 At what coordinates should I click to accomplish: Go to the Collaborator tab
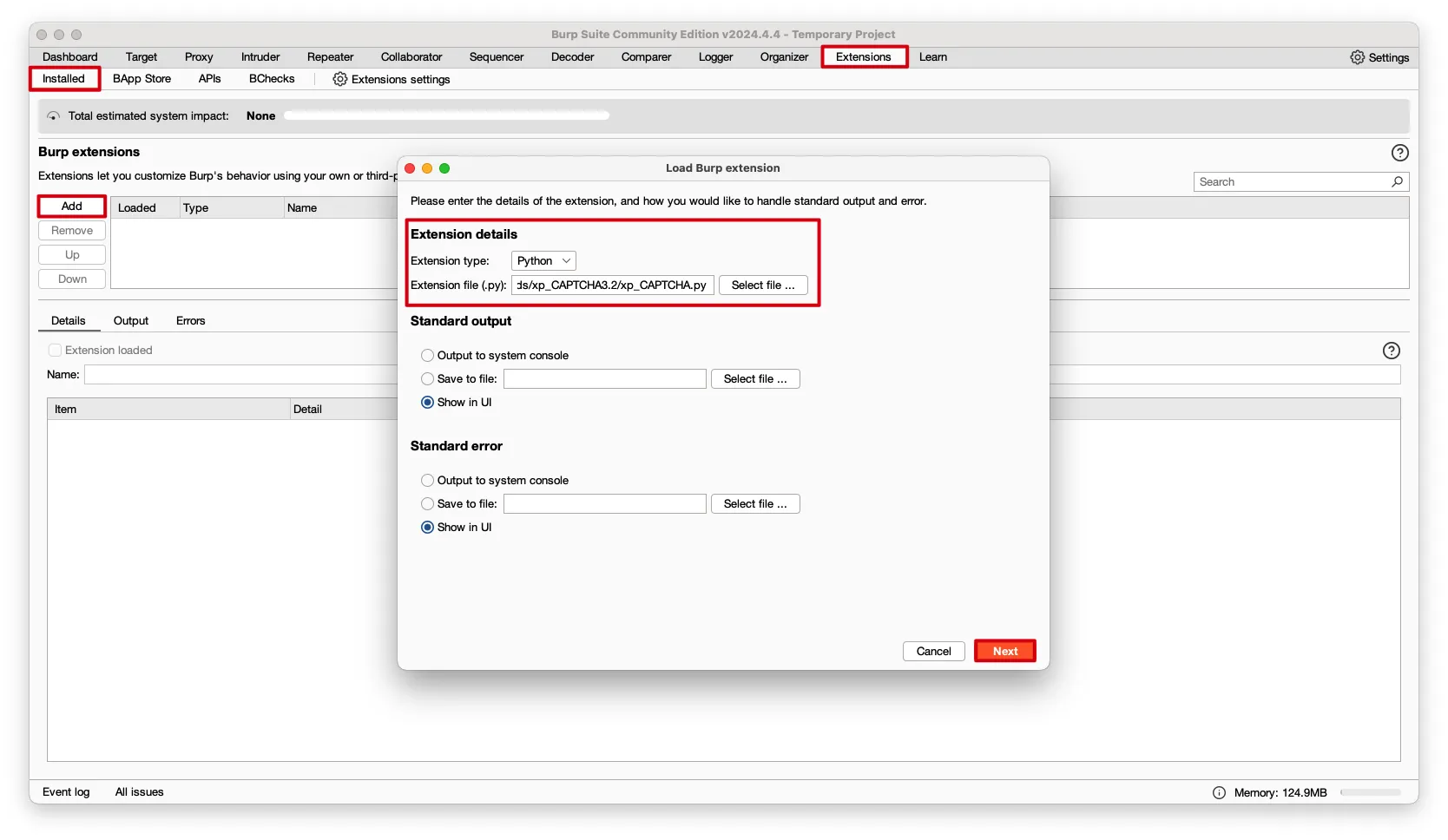click(411, 57)
